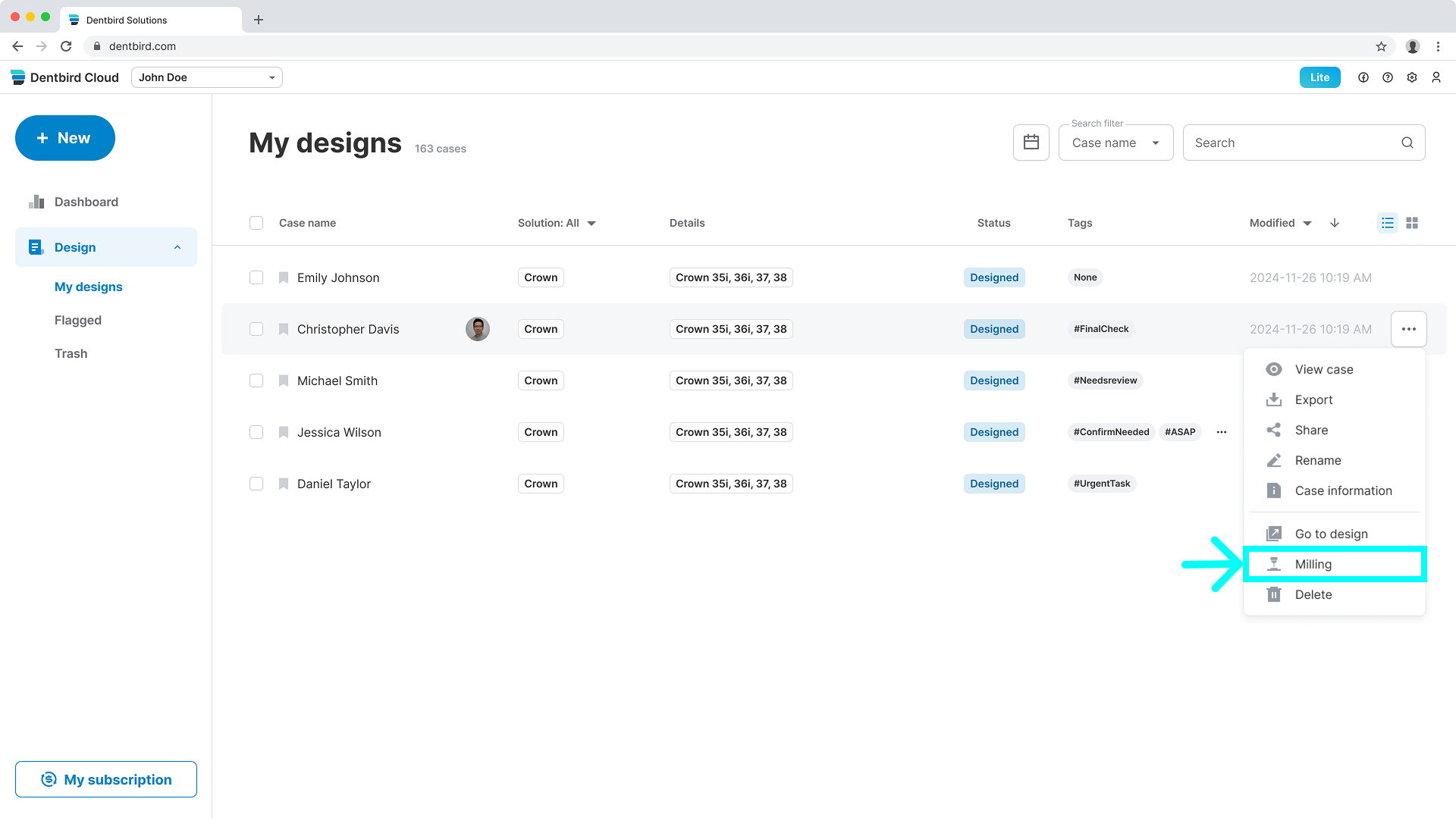This screenshot has width=1456, height=827.
Task: Open the John Doe account dropdown
Action: point(206,77)
